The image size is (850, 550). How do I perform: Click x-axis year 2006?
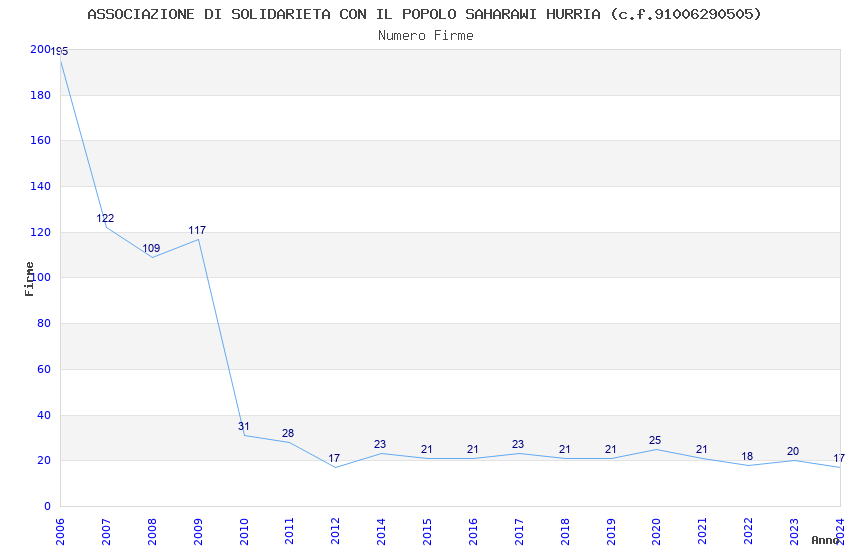[x=60, y=532]
